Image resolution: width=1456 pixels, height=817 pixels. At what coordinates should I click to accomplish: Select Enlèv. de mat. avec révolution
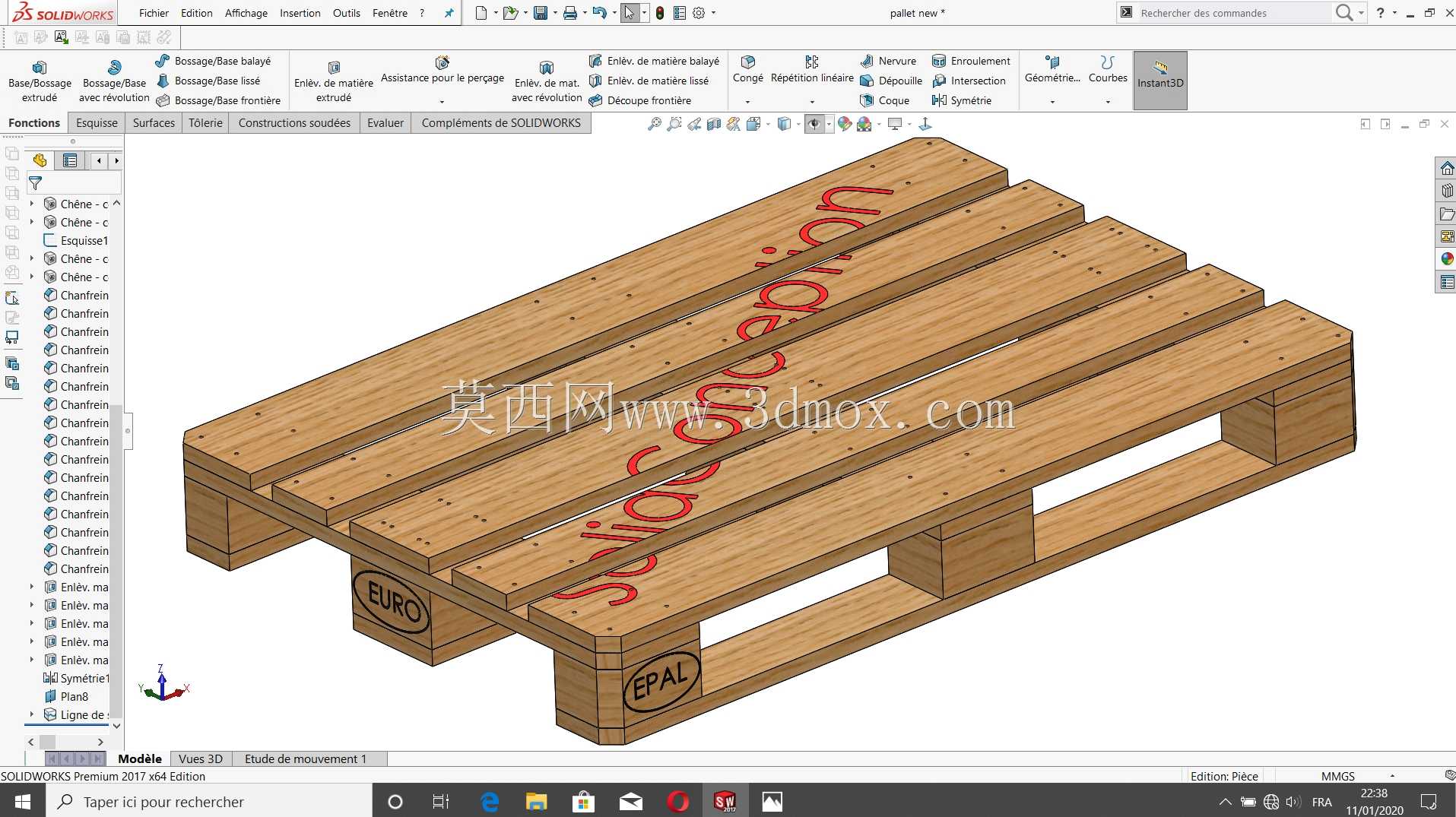click(547, 81)
